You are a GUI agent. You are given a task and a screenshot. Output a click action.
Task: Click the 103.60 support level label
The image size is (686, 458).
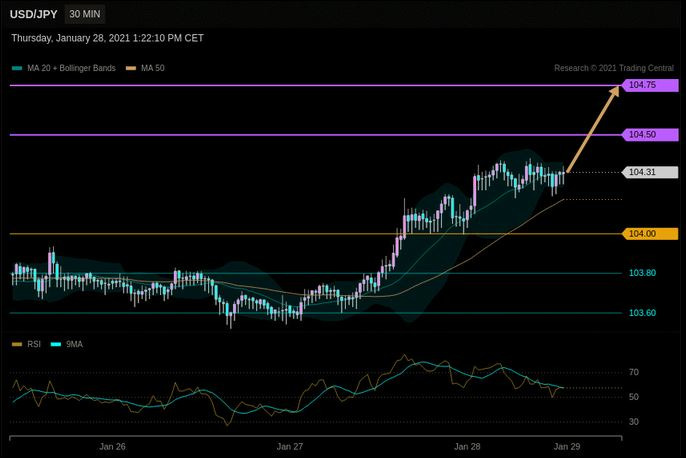(x=642, y=313)
